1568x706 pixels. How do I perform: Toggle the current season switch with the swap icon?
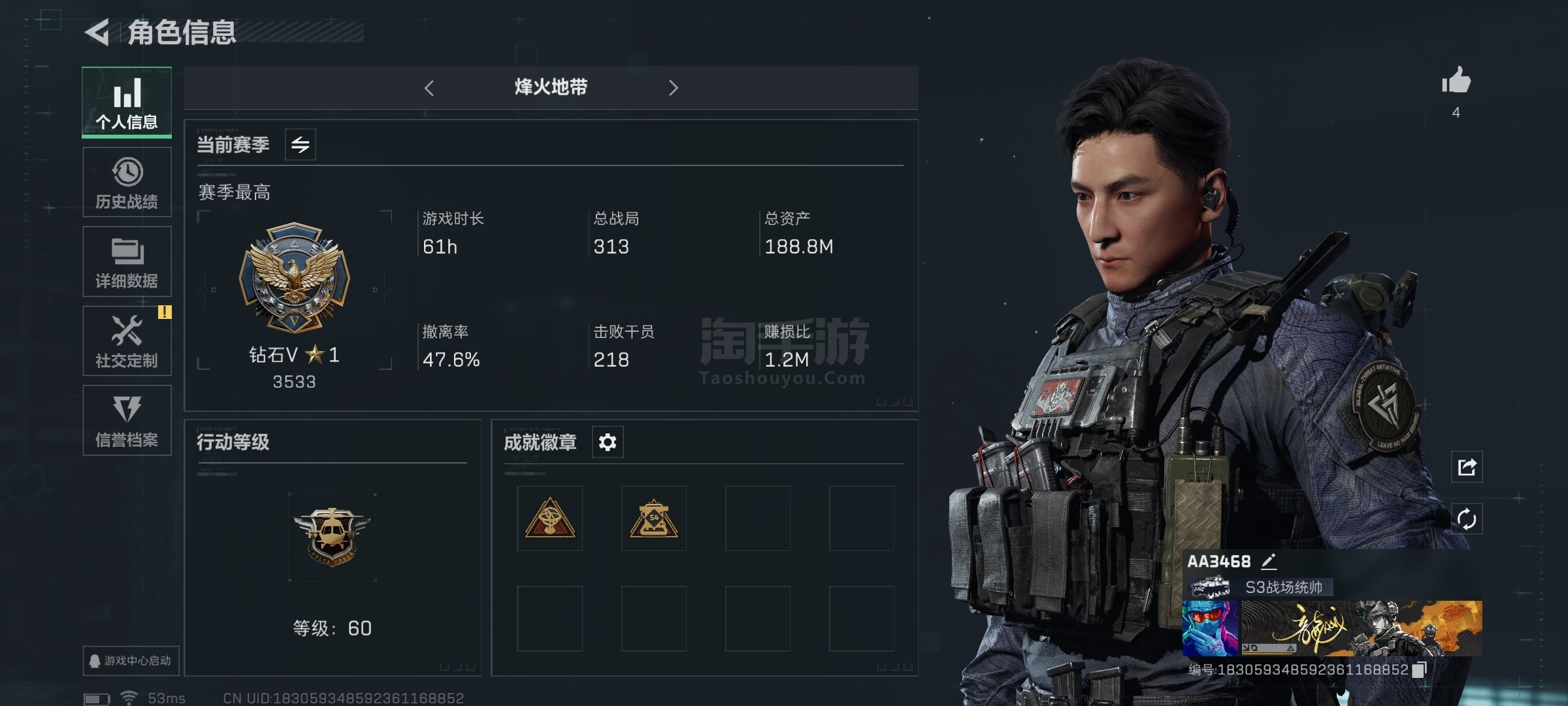301,144
